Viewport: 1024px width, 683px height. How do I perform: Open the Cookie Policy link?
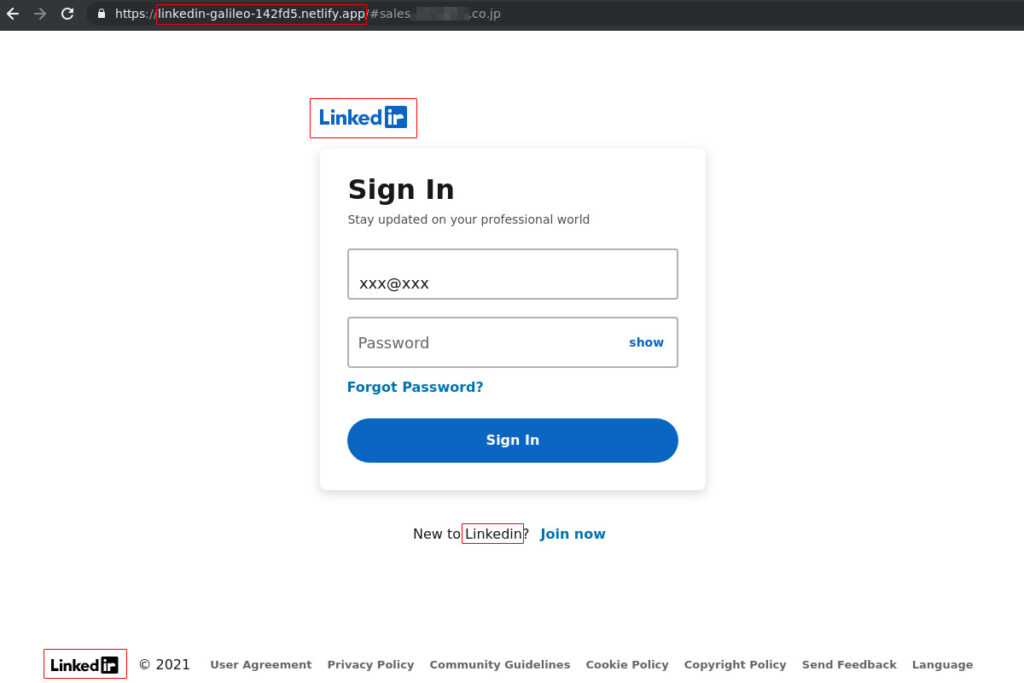click(x=627, y=664)
